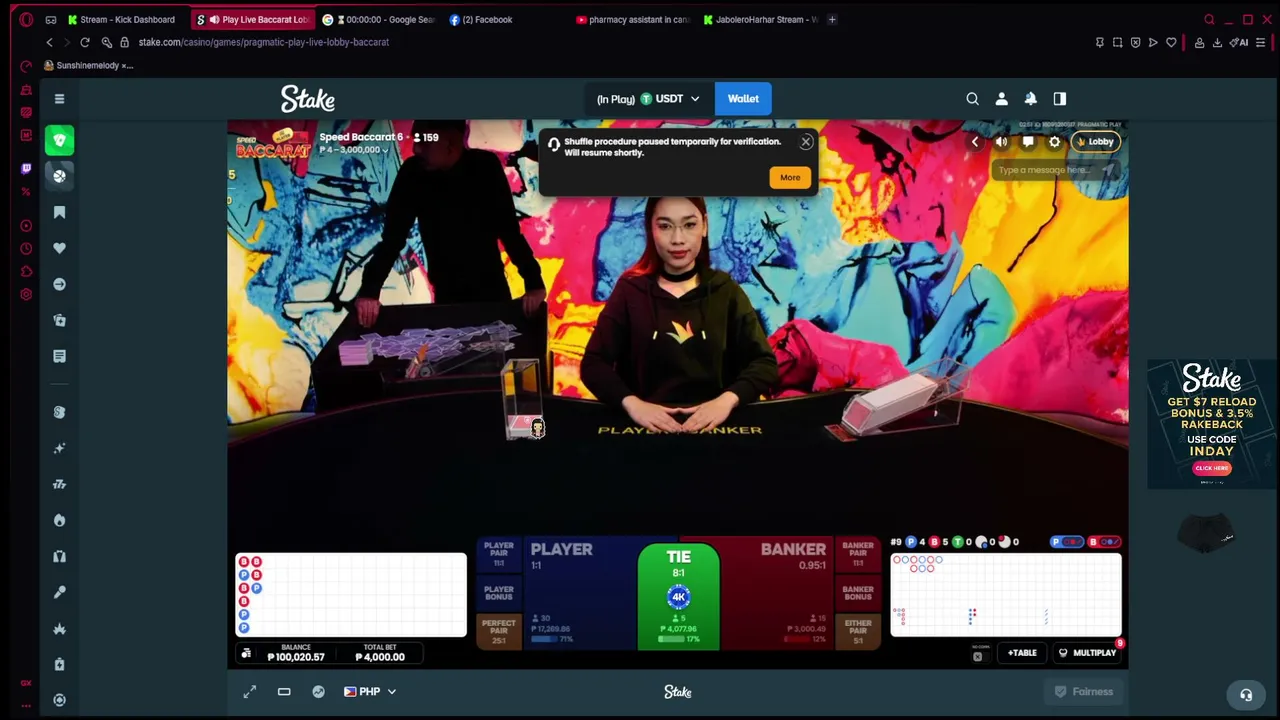Click More on the shuffle notification

tap(790, 178)
